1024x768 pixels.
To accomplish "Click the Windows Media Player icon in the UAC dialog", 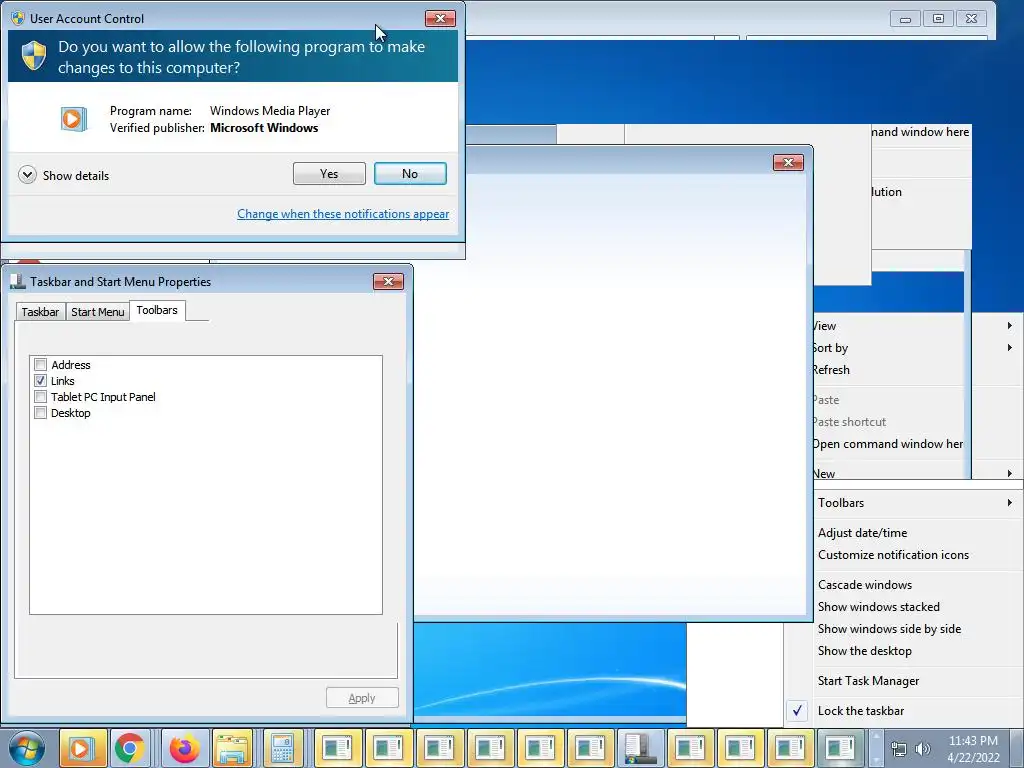I will [x=74, y=119].
